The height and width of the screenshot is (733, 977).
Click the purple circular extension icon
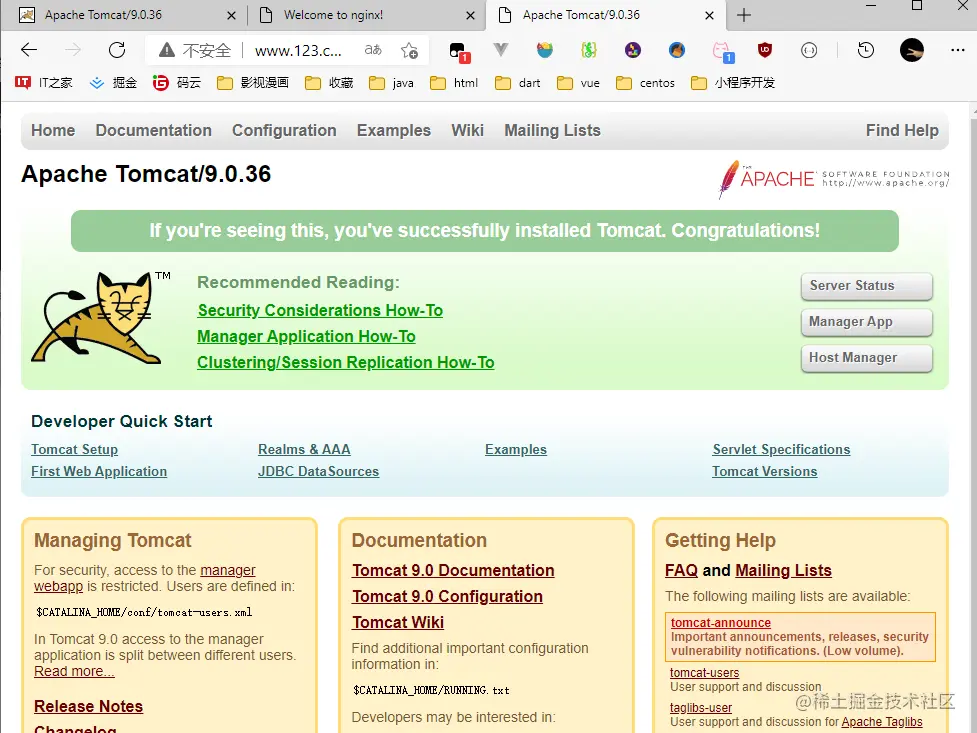pos(633,50)
